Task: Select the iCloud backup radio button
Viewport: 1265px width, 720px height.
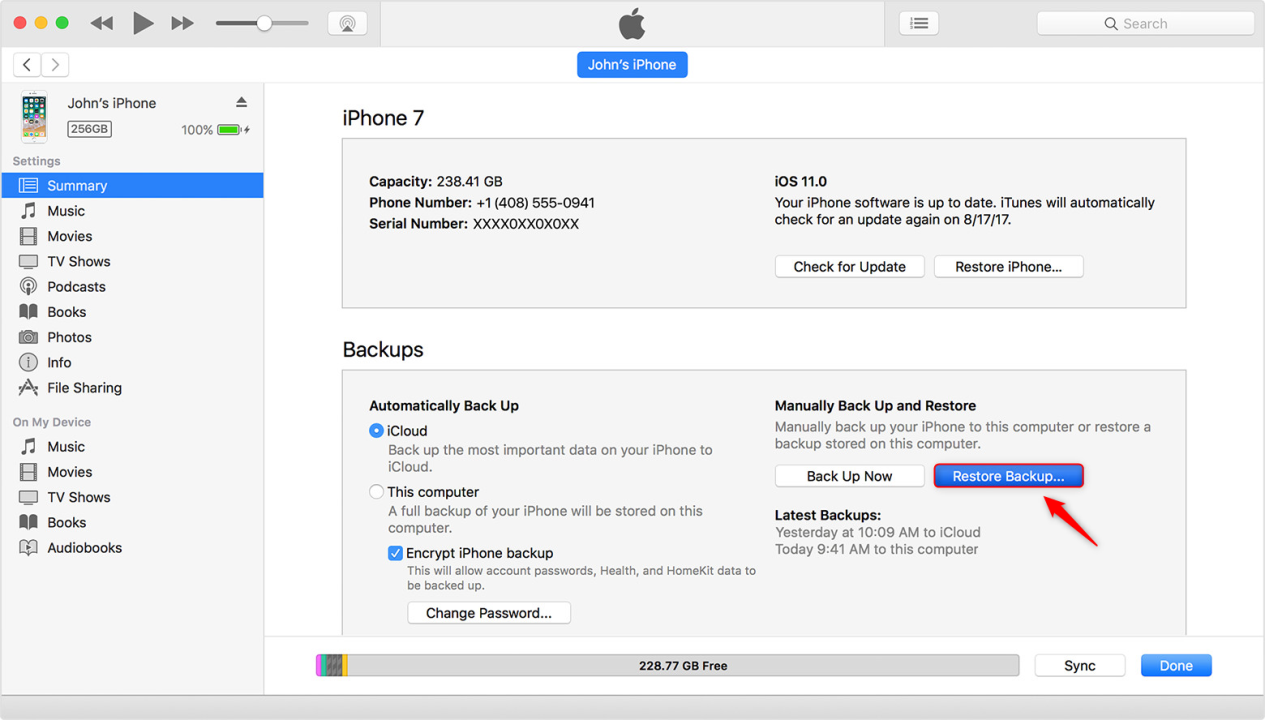Action: [376, 431]
